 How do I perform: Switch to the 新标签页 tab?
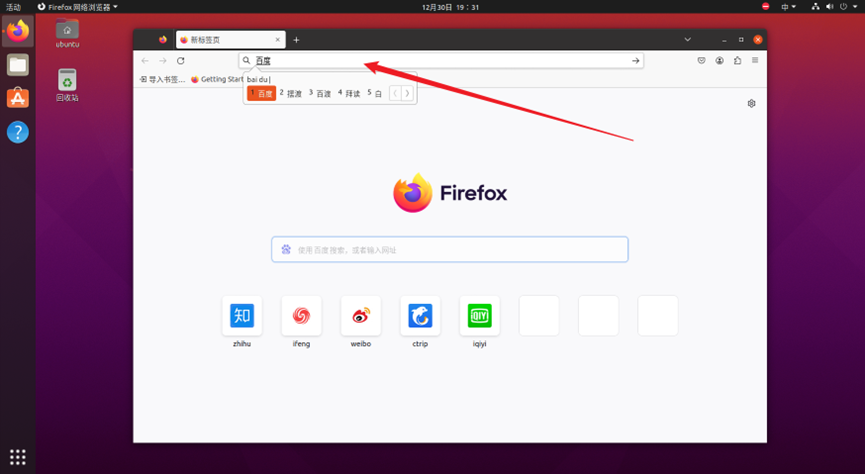coord(231,40)
